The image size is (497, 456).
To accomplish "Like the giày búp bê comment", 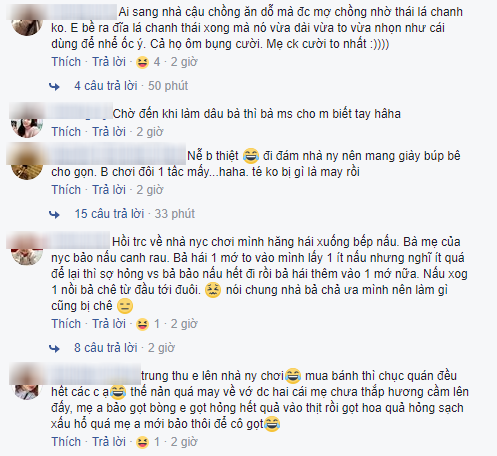I will pyautogui.click(x=66, y=190).
